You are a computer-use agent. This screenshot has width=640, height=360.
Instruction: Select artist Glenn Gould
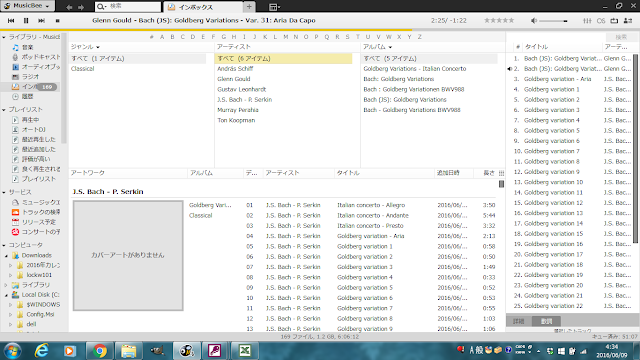[234, 79]
